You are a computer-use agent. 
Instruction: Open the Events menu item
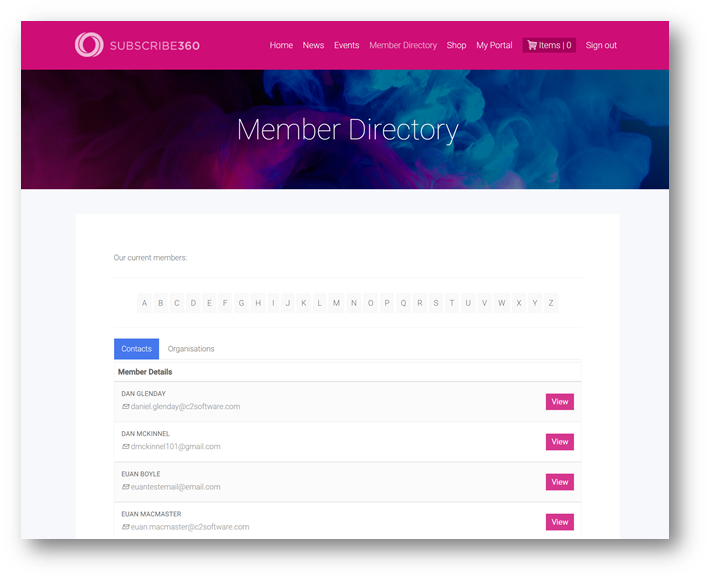coord(346,45)
